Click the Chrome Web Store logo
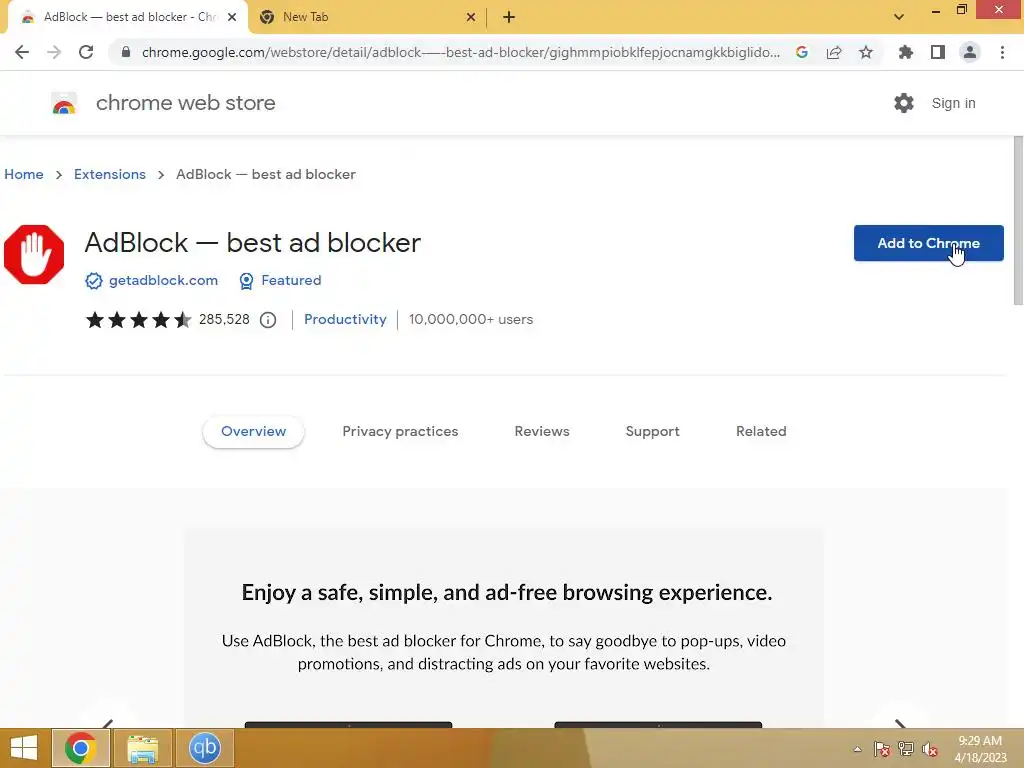Viewport: 1024px width, 768px height. [x=64, y=103]
